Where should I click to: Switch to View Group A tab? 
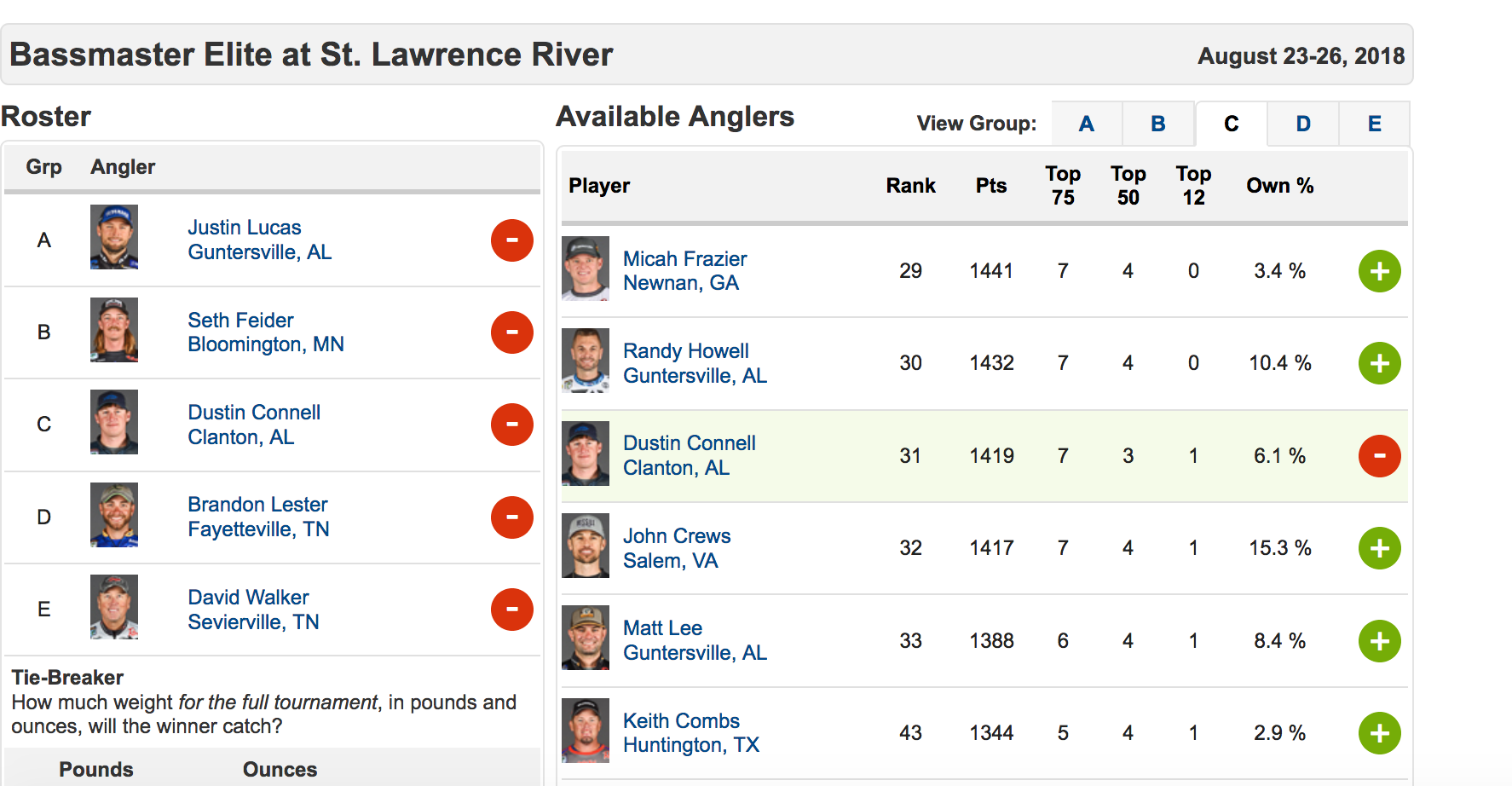[1086, 124]
